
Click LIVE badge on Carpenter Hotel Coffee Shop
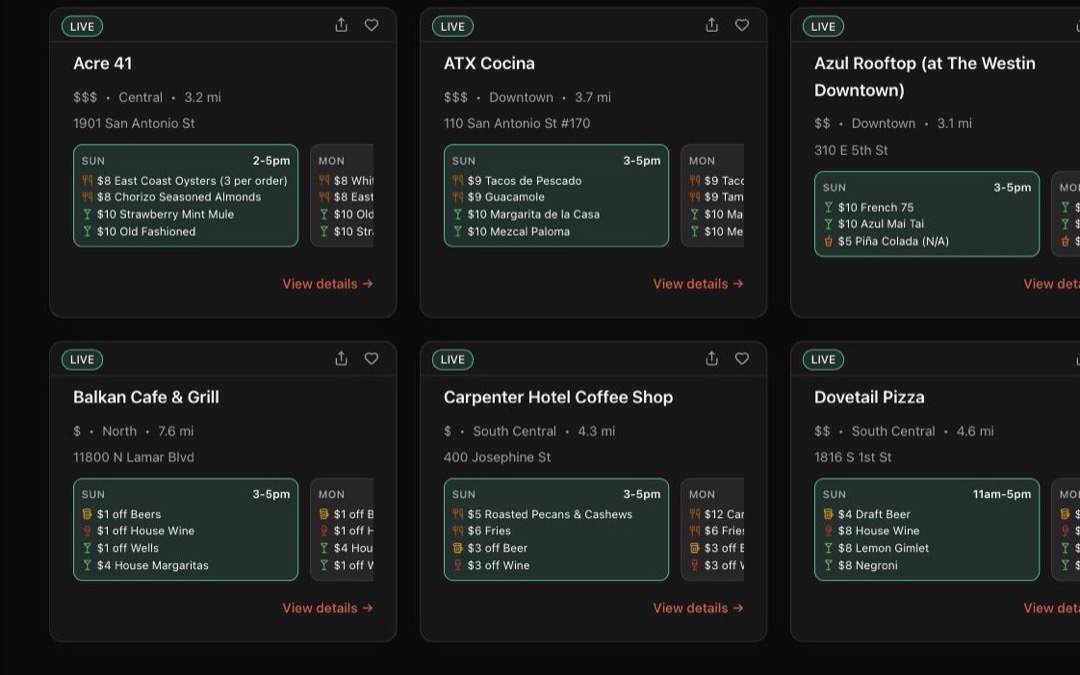tap(453, 360)
